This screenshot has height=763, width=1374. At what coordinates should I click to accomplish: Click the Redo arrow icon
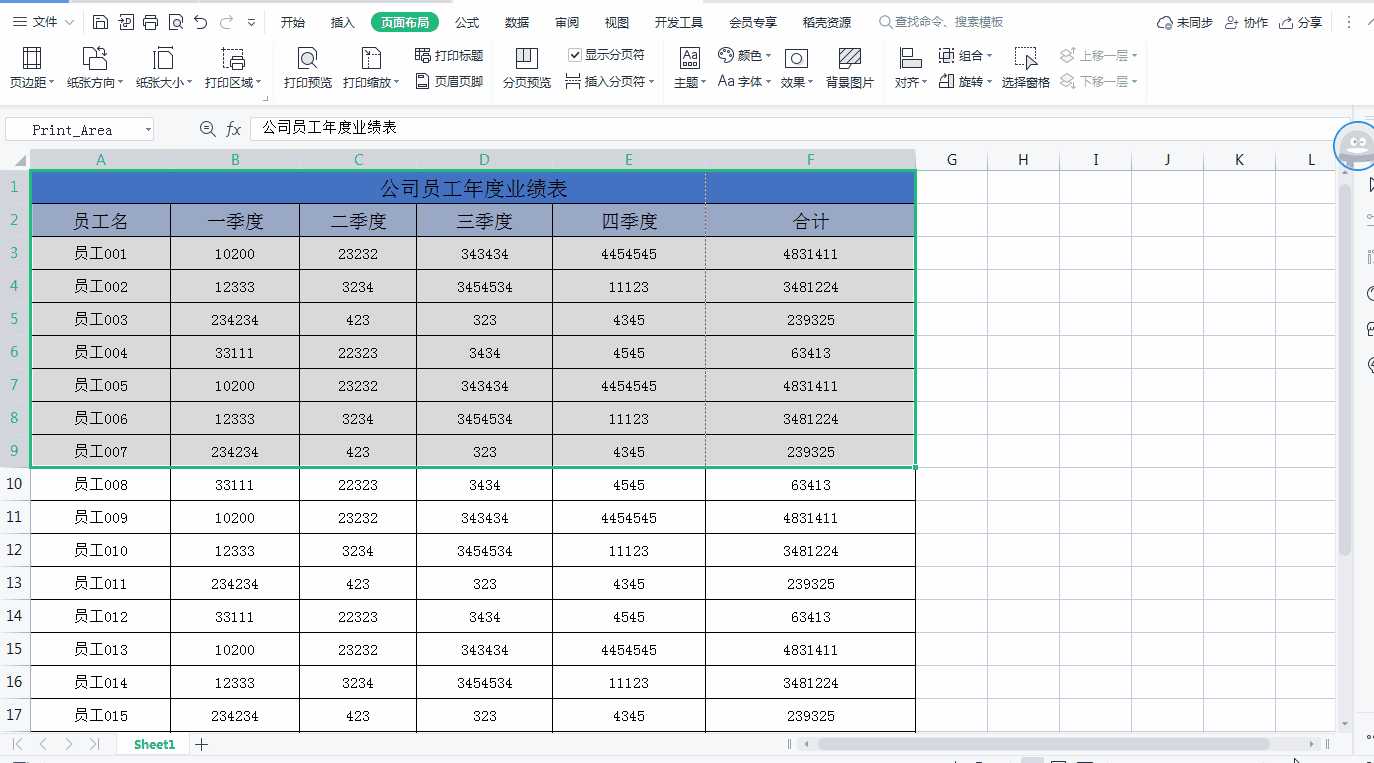pos(226,22)
